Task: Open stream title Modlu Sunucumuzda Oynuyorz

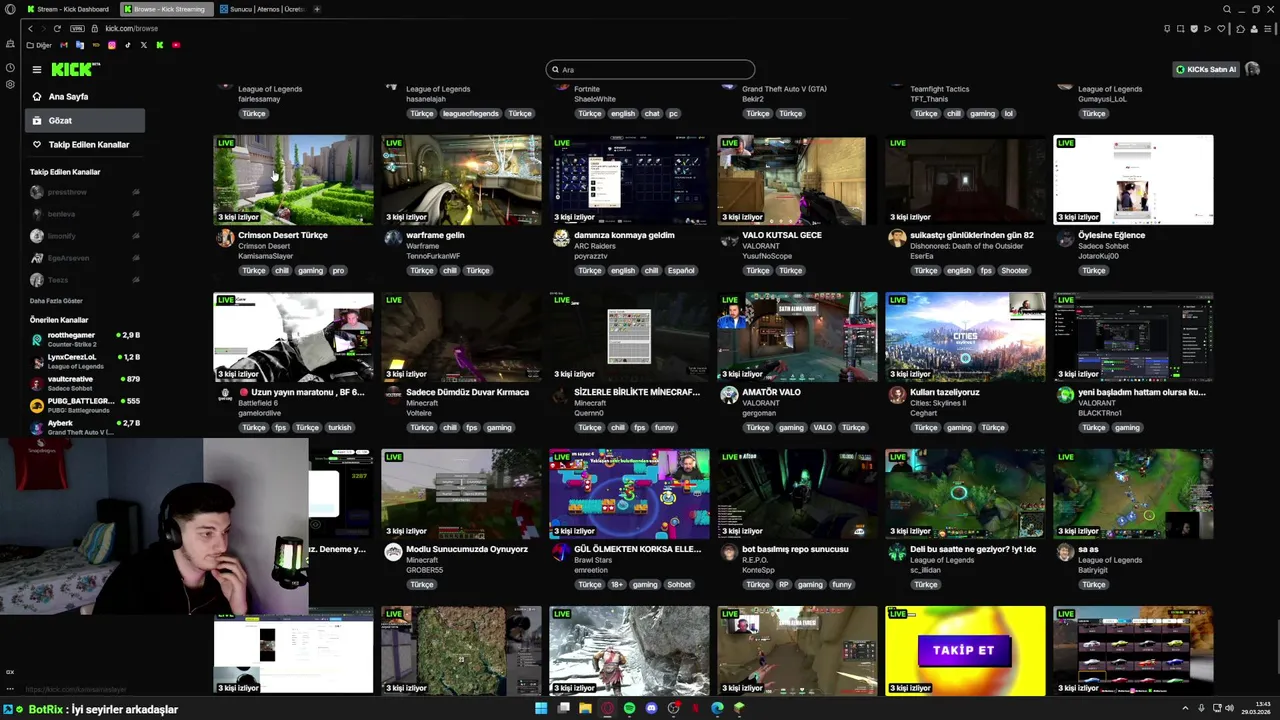Action: 467,549
